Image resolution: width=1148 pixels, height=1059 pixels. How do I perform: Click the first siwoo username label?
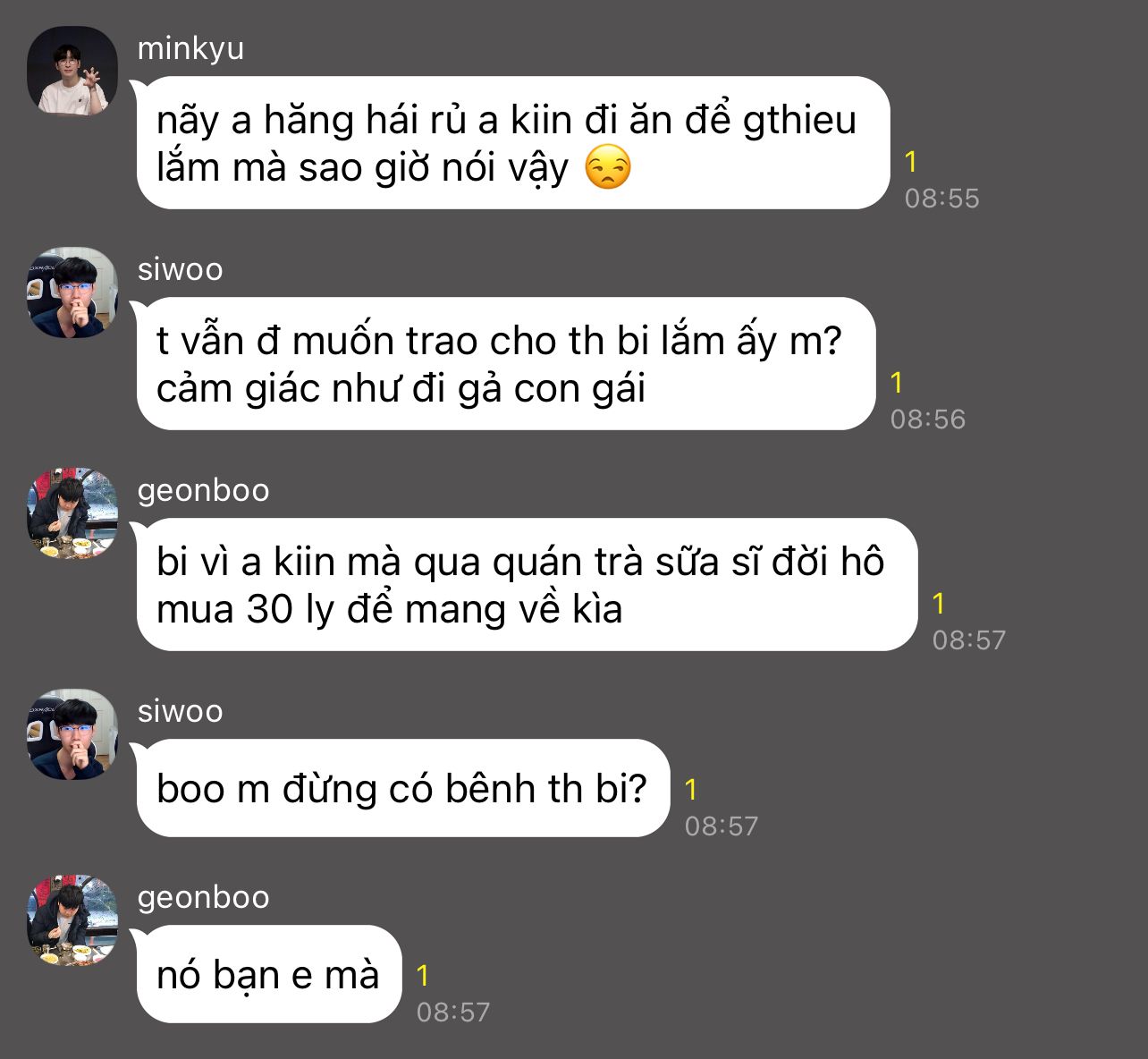(181, 269)
